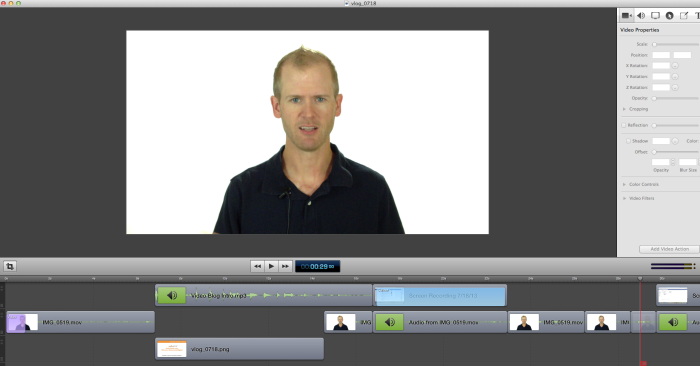Click the speaker icon on Audio from IMG_0519.mov
The width and height of the screenshot is (700, 366).
tap(390, 322)
